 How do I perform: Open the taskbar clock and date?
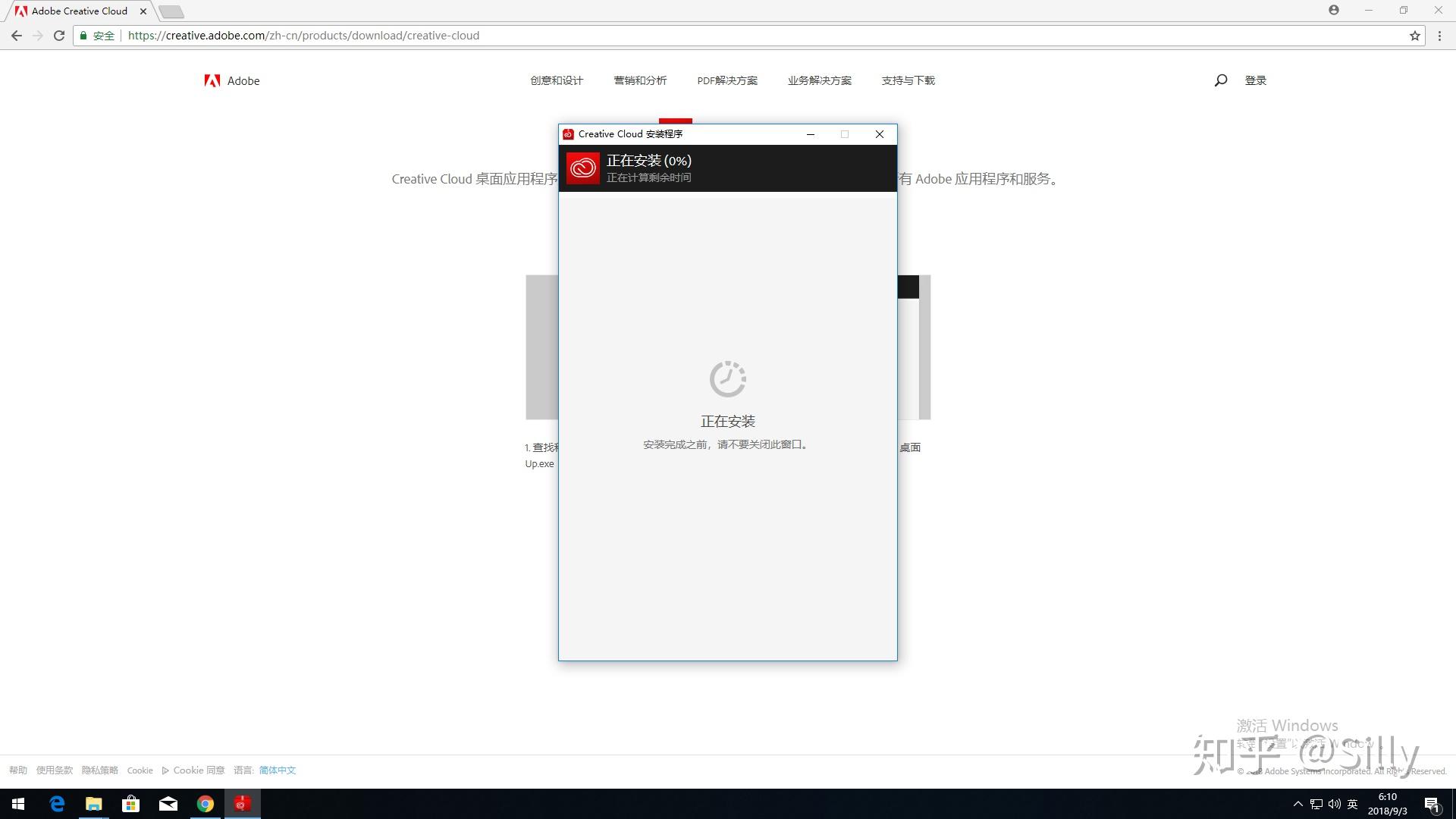[1388, 804]
